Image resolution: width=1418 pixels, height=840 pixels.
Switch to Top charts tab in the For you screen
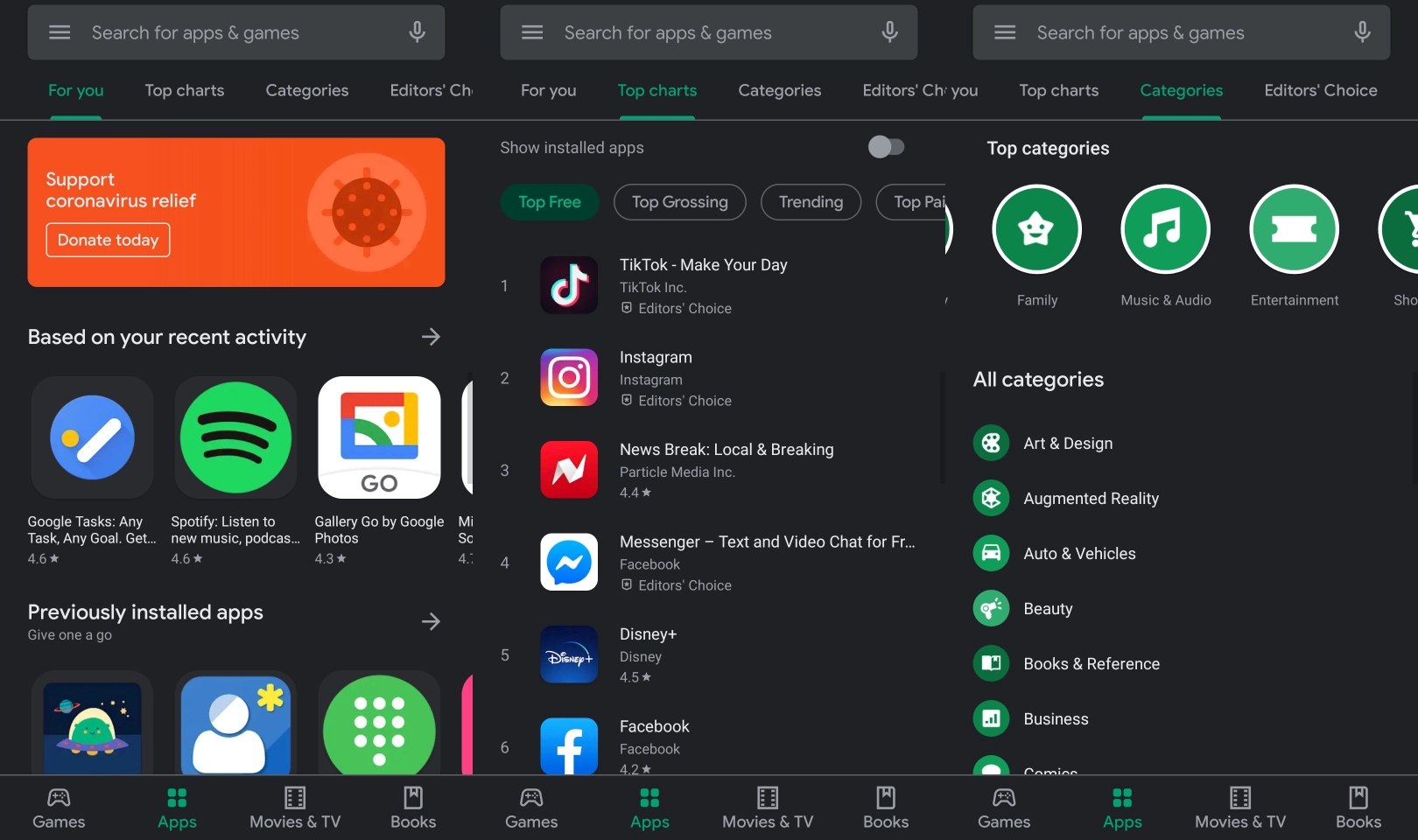(185, 90)
